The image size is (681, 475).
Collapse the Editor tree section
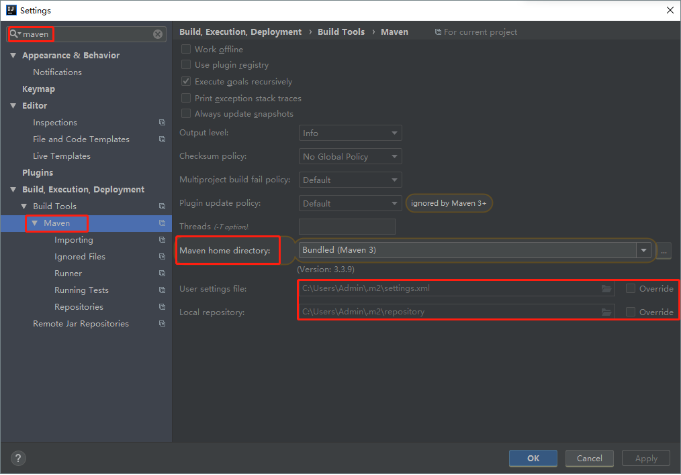pyautogui.click(x=13, y=106)
